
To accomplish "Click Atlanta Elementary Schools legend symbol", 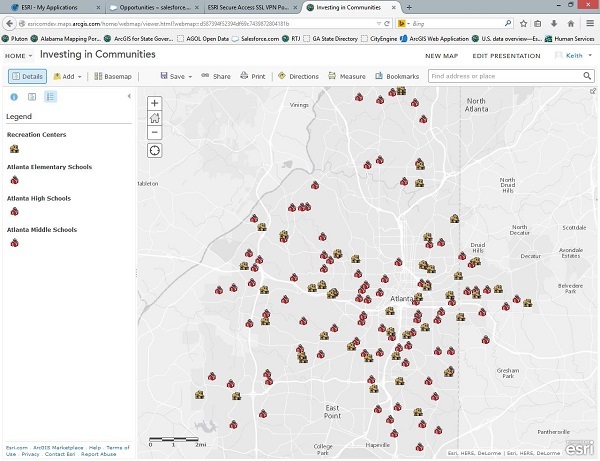I will (x=15, y=180).
